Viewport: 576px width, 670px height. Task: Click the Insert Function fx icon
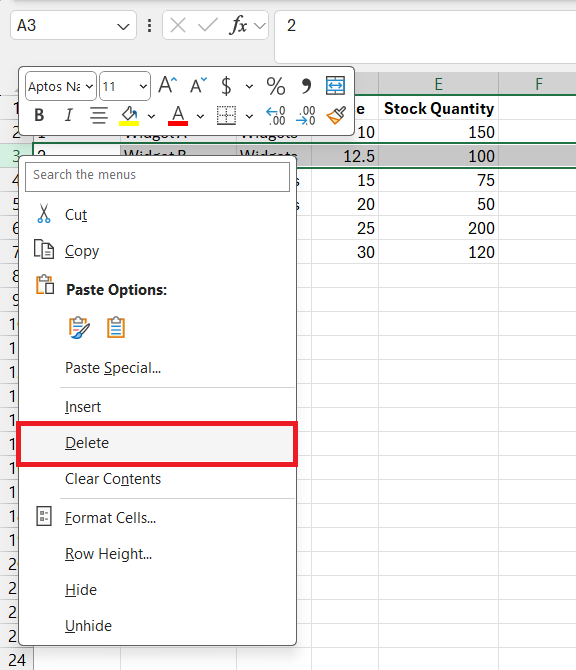(x=238, y=25)
